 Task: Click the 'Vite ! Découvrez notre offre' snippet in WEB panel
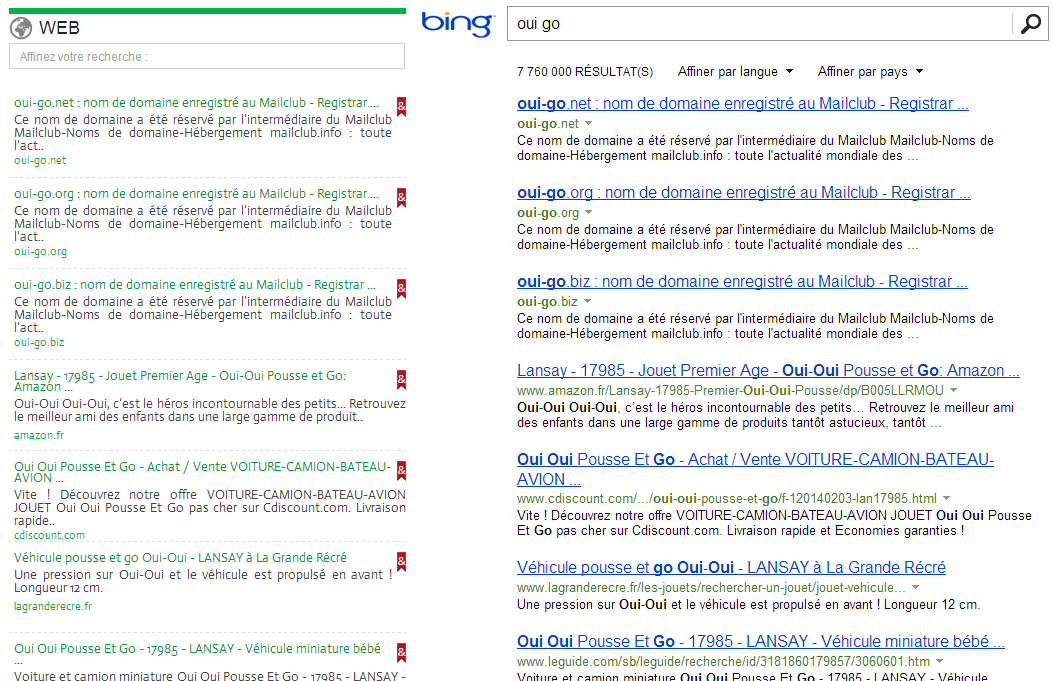pyautogui.click(x=210, y=508)
